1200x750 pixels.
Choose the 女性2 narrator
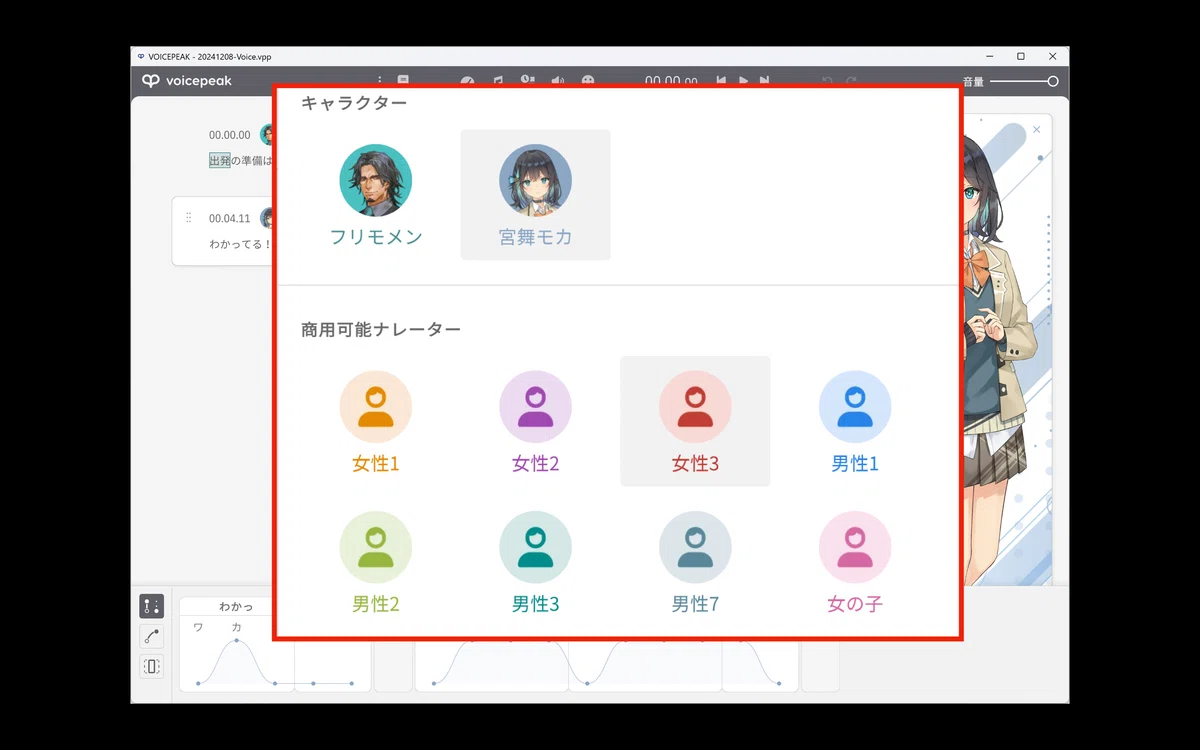click(535, 421)
